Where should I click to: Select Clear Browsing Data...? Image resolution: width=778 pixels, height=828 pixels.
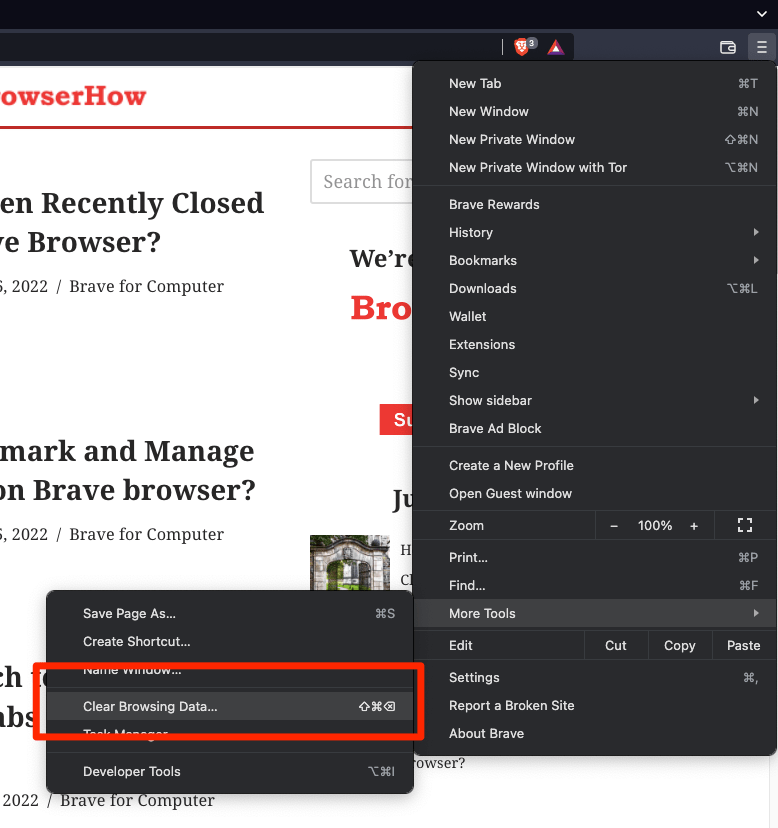coord(230,706)
